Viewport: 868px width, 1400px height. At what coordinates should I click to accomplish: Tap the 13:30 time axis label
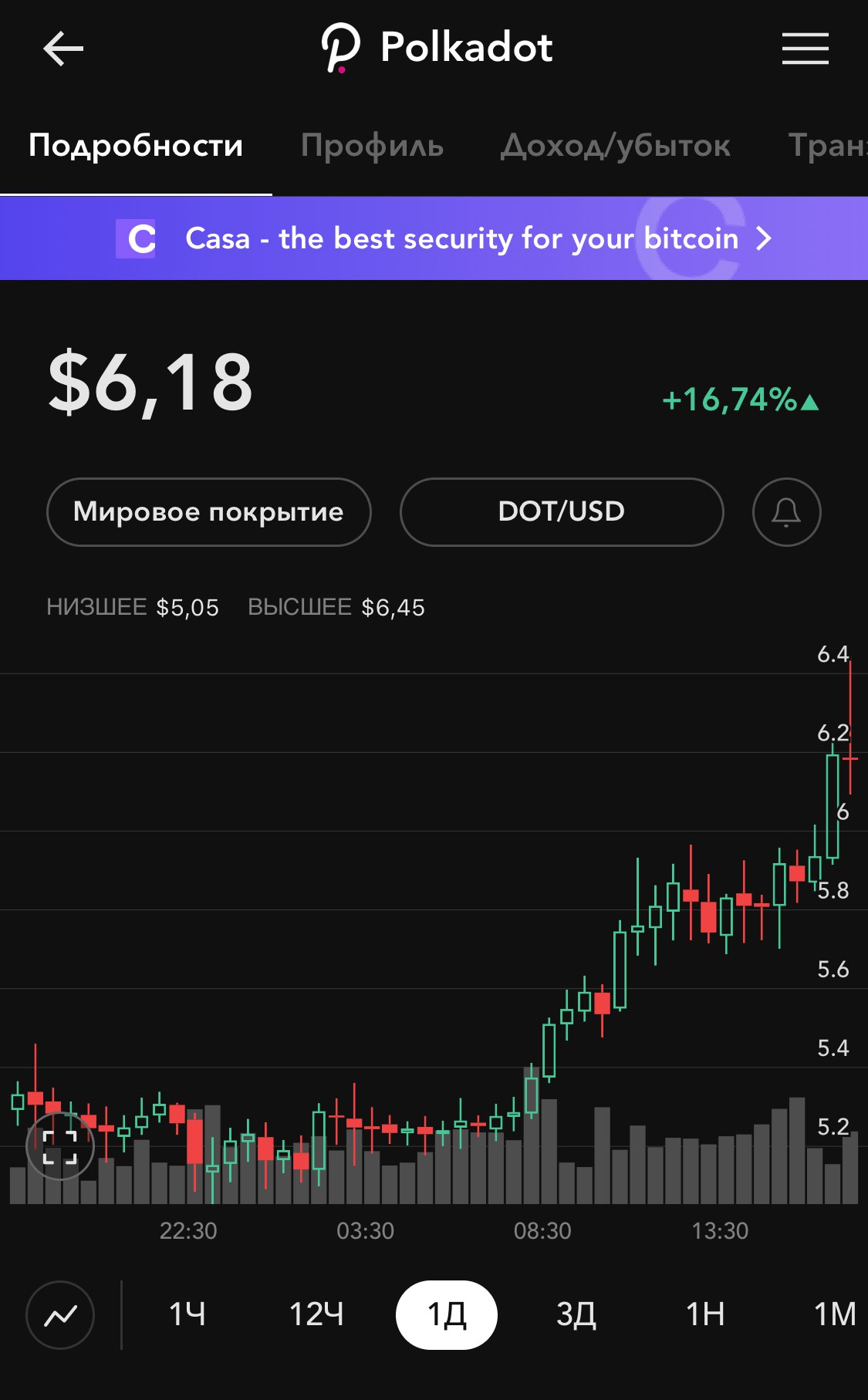click(720, 1231)
